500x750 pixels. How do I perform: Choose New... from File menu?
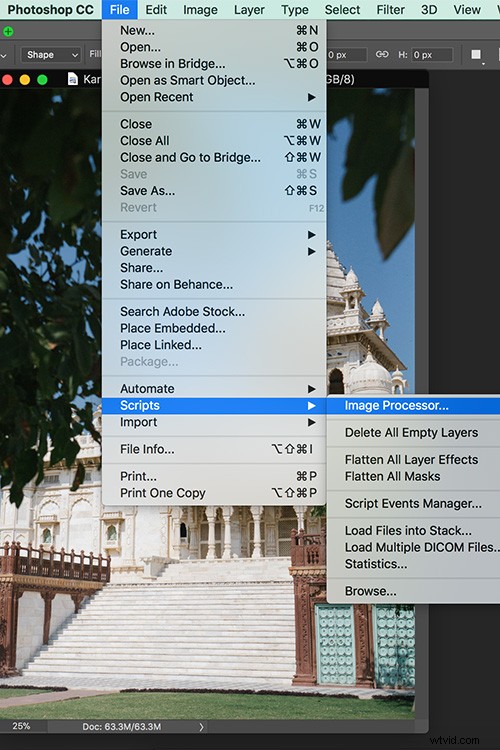(214, 30)
